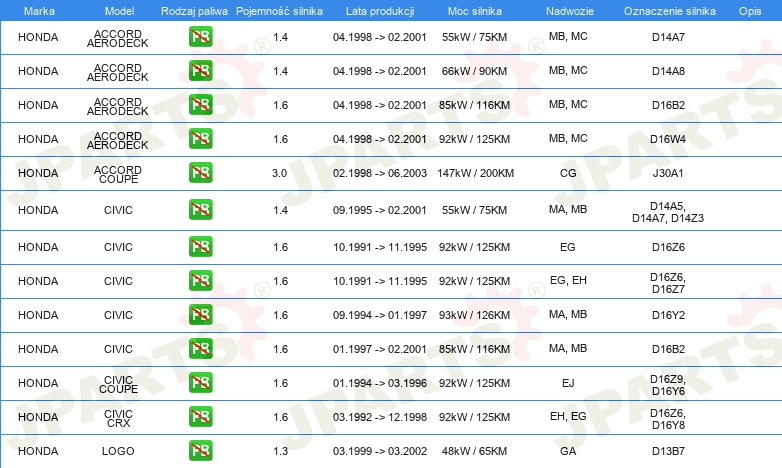This screenshot has width=782, height=468.
Task: Click engine code D16Y2
Action: point(668,315)
